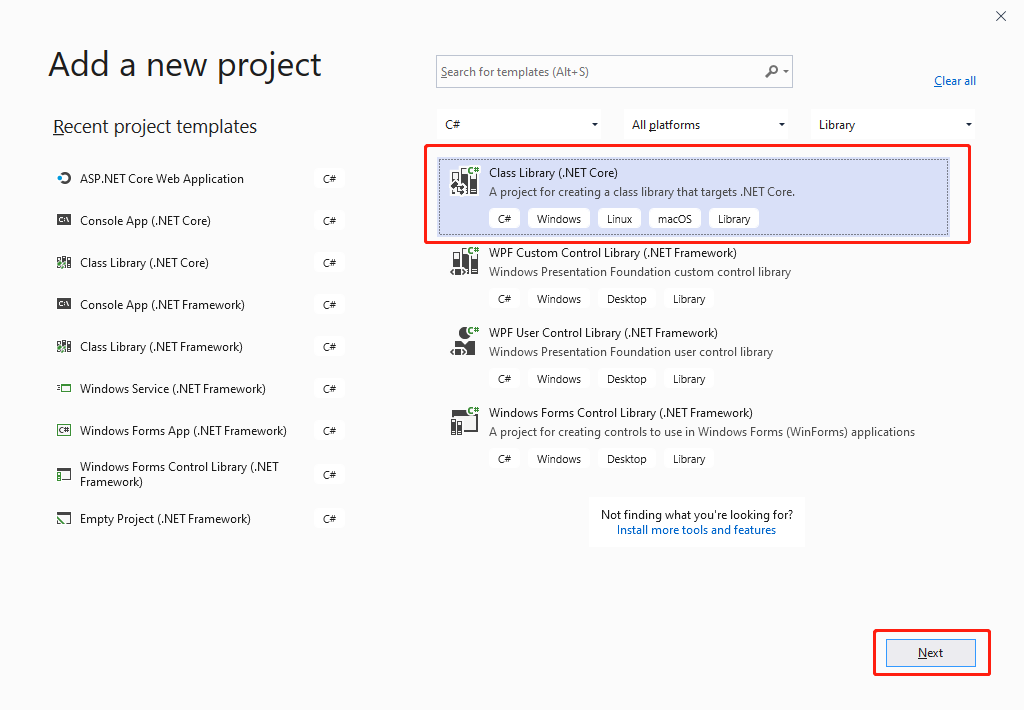The image size is (1024, 710).
Task: Select Console App (.NET Framework) recent template
Action: [199, 304]
